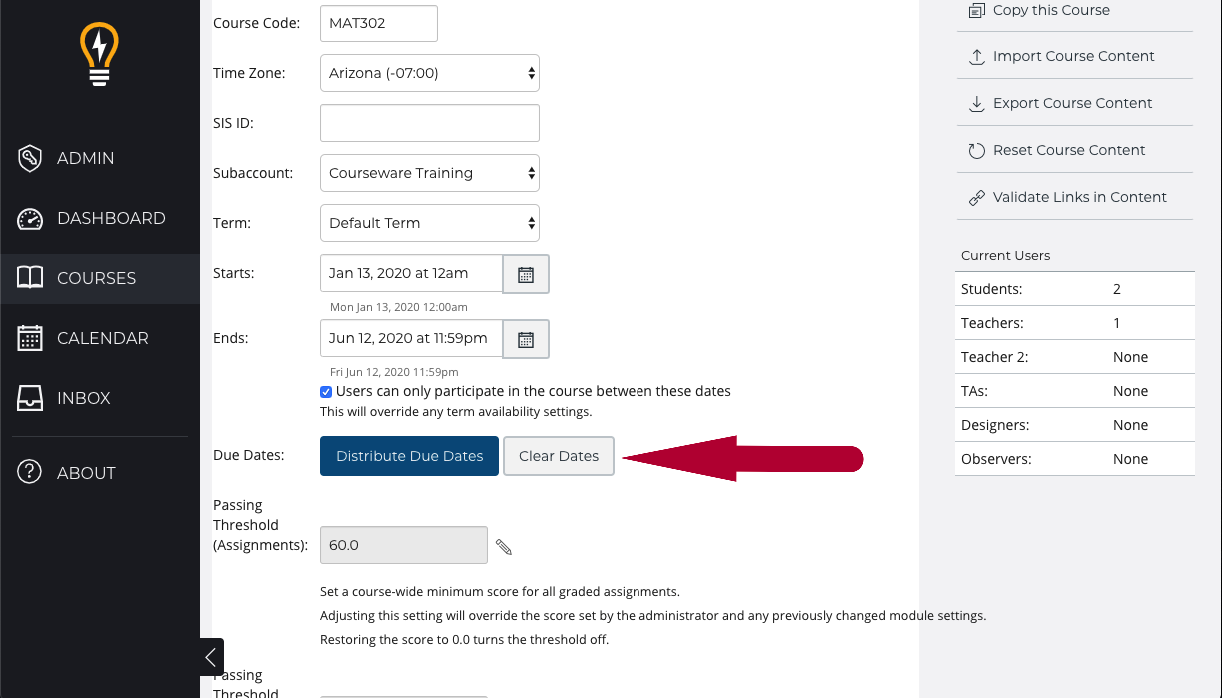Select Import Course Content
1222x698 pixels.
click(x=1074, y=56)
